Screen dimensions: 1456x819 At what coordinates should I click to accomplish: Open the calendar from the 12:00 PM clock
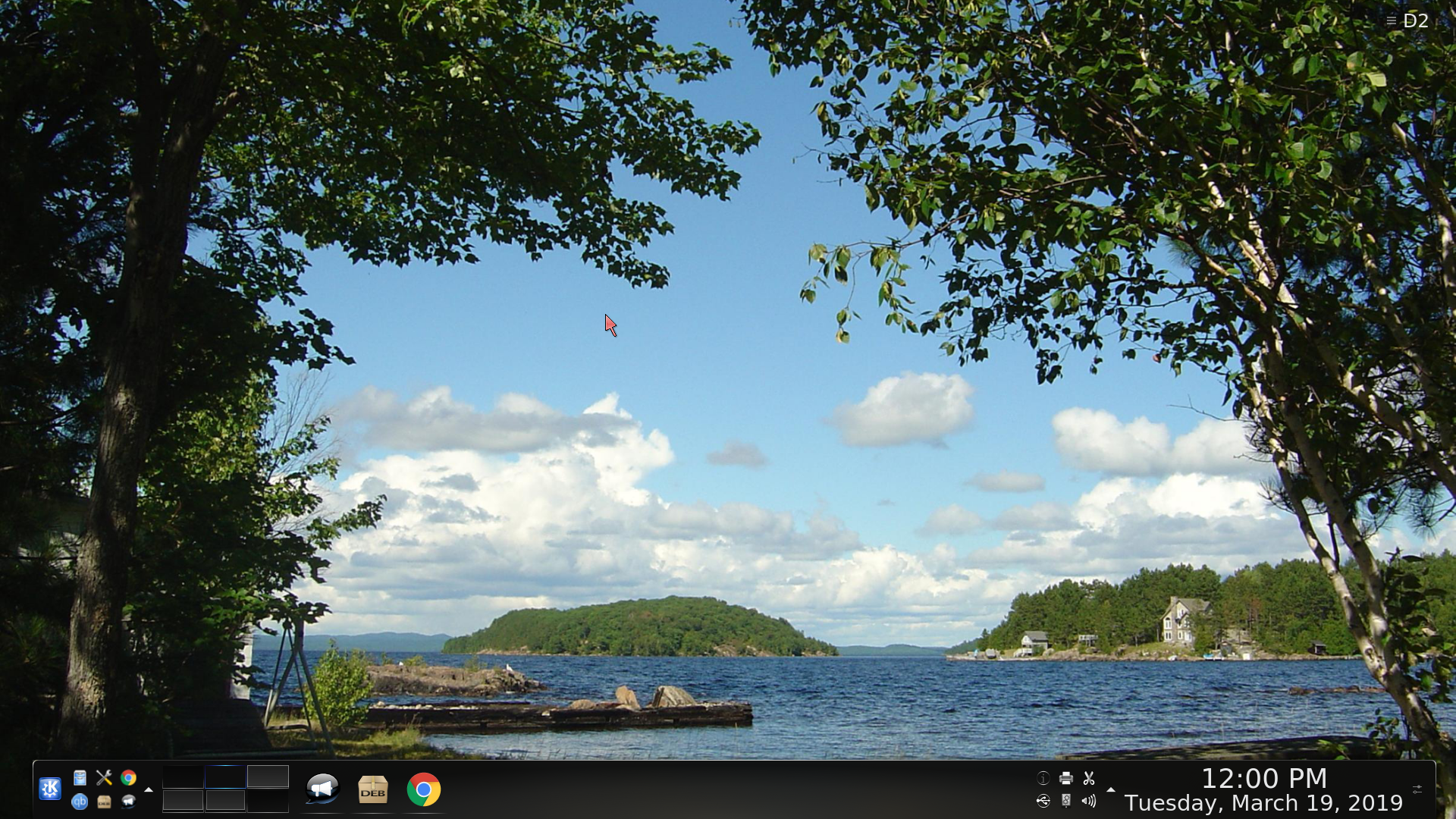(1264, 779)
